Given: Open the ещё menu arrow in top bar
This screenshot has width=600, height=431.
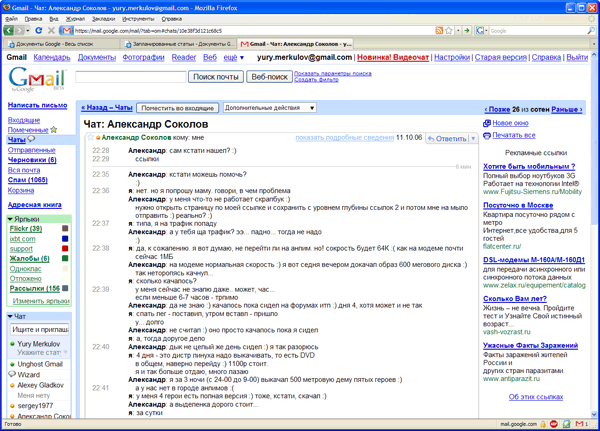Looking at the screenshot, I should (x=241, y=58).
